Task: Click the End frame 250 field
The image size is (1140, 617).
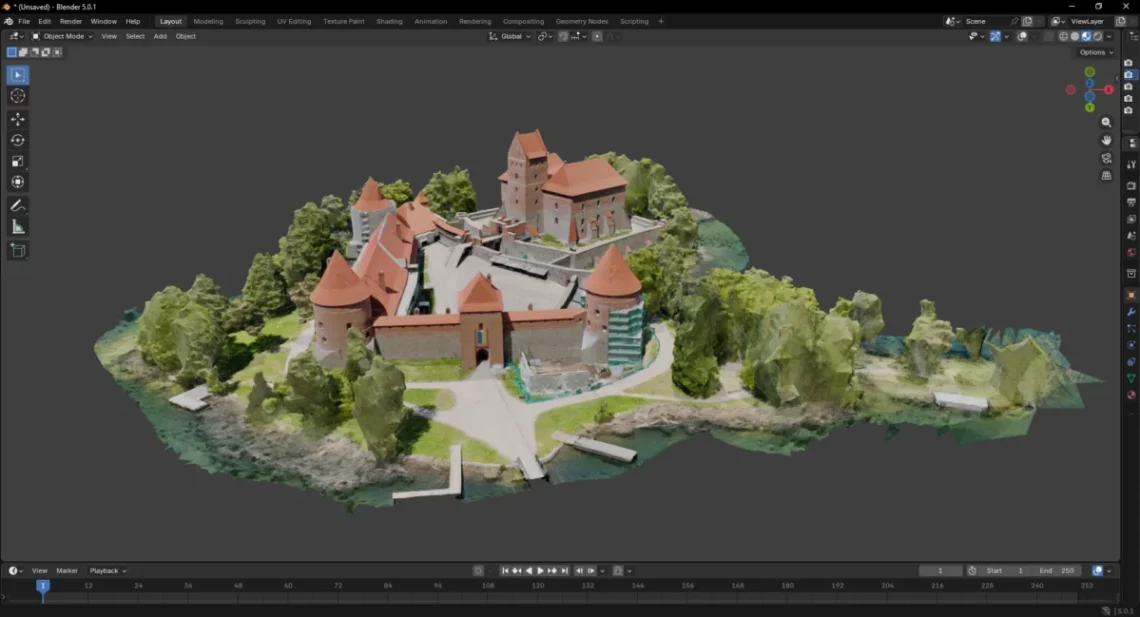Action: [1057, 571]
